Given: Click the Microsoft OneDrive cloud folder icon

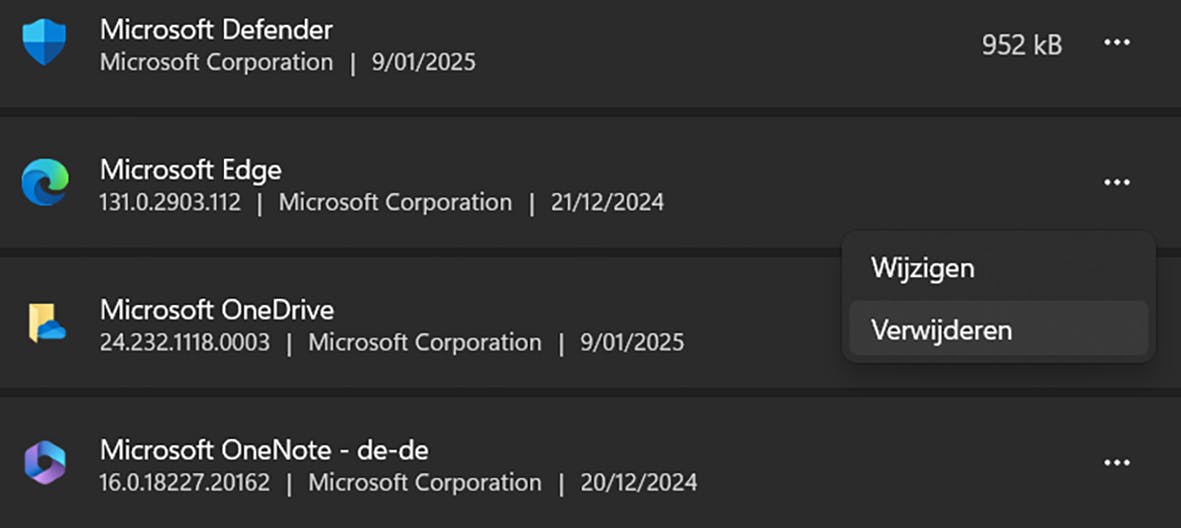Looking at the screenshot, I should (46, 323).
